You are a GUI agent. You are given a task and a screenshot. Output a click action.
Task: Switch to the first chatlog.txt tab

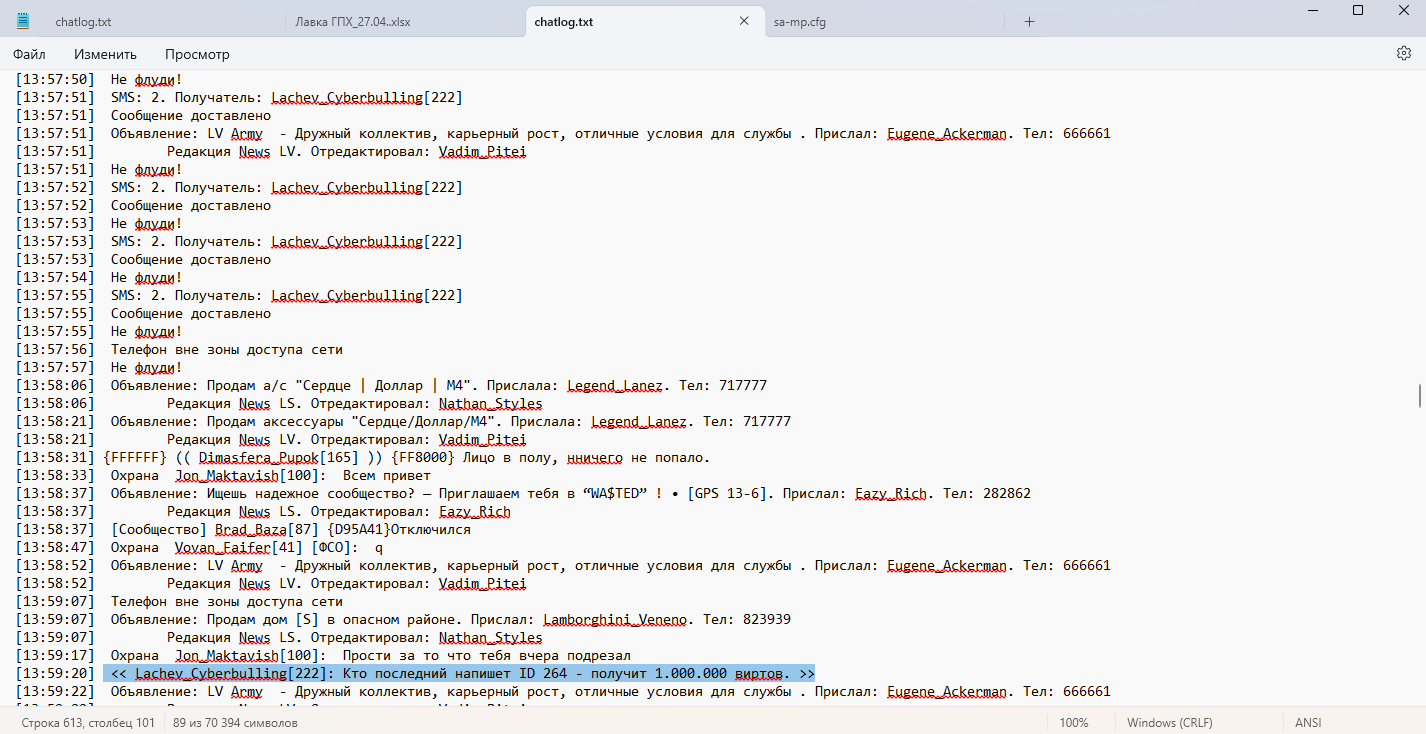pyautogui.click(x=84, y=22)
